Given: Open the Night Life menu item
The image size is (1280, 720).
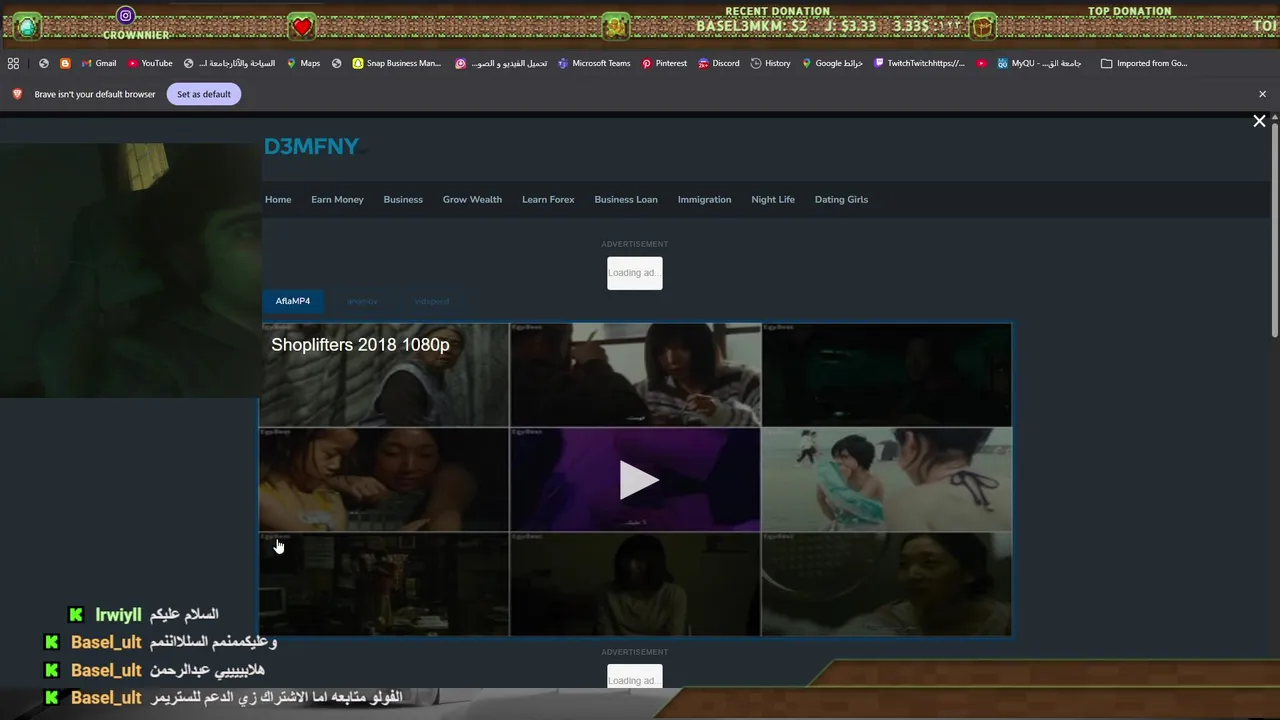Looking at the screenshot, I should [x=773, y=199].
